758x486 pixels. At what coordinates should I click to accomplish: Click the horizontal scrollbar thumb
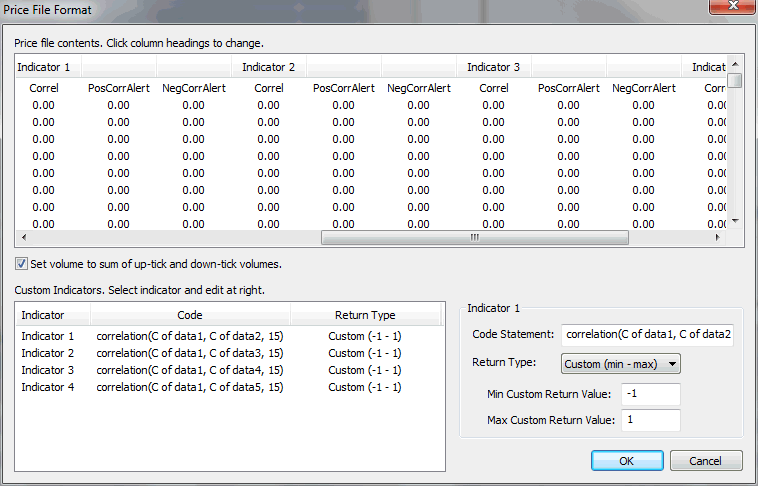[475, 237]
